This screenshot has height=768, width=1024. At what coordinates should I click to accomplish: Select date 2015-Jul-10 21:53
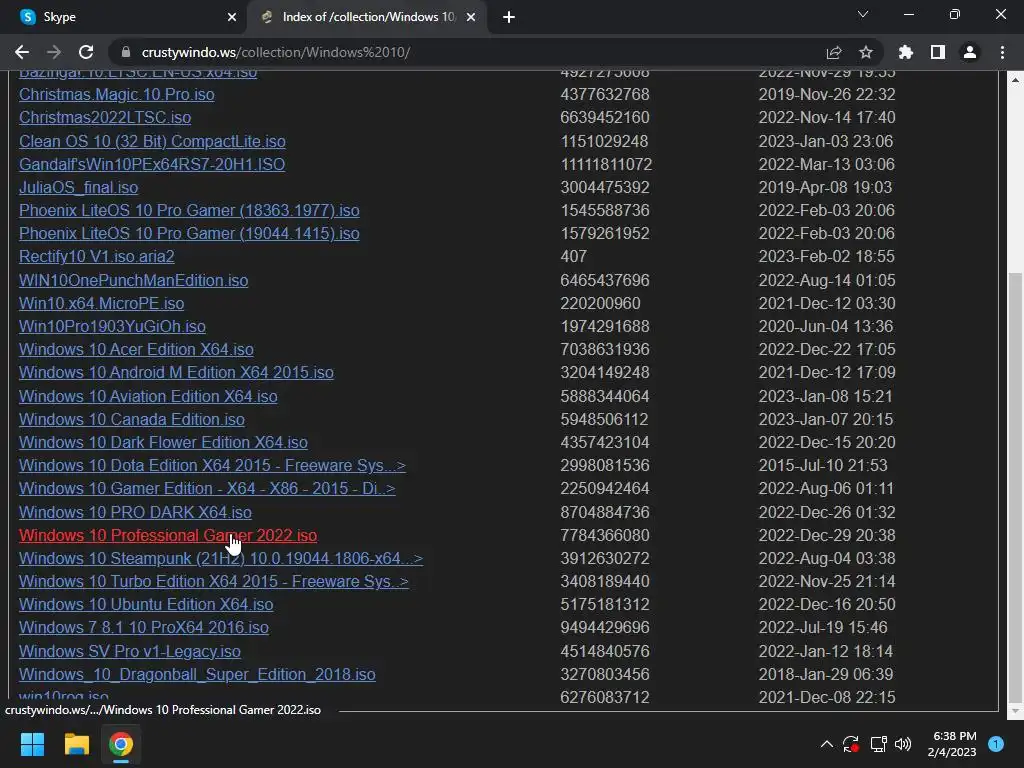point(823,466)
